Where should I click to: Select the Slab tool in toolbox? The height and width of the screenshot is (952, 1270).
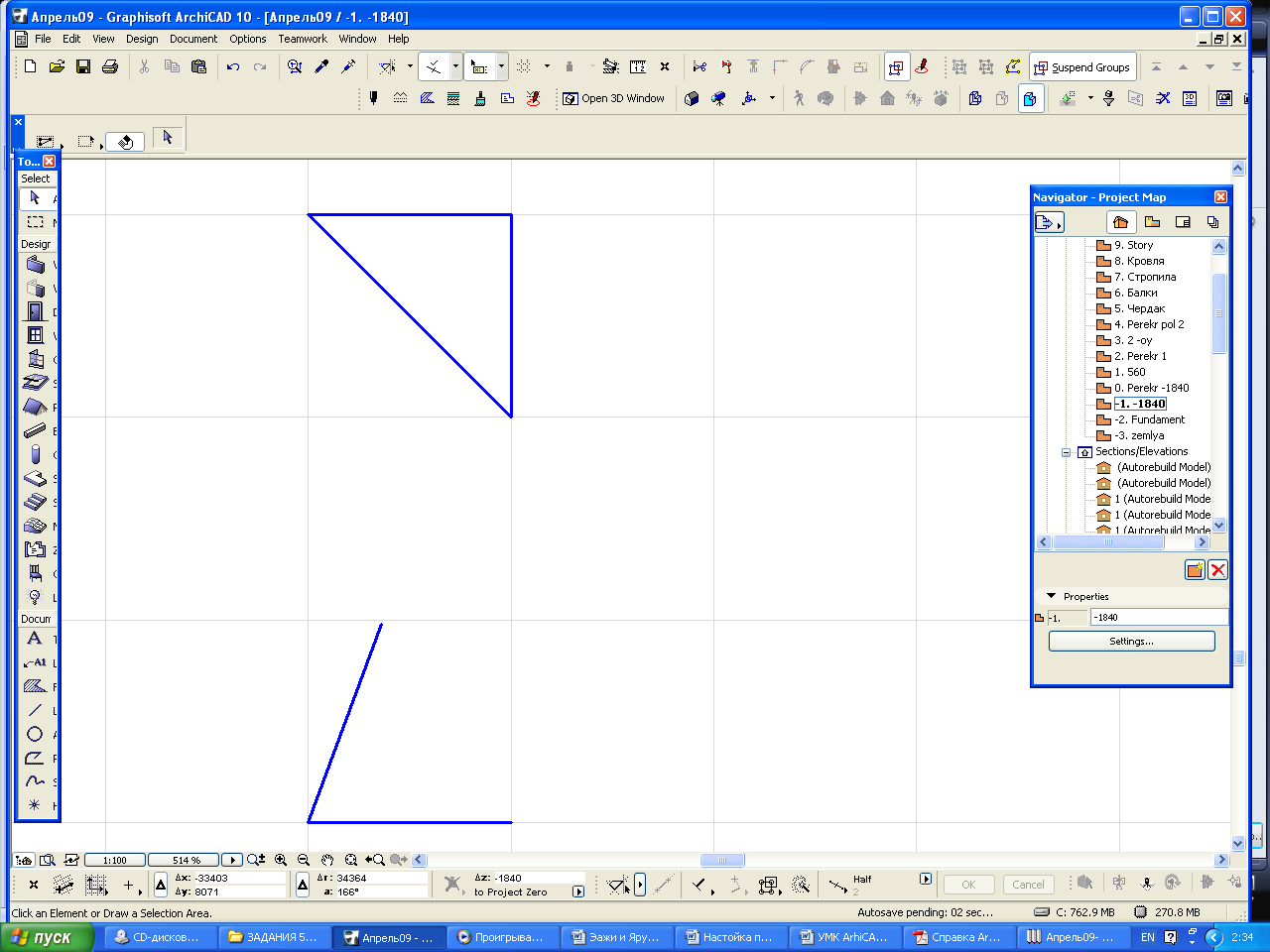coord(35,383)
